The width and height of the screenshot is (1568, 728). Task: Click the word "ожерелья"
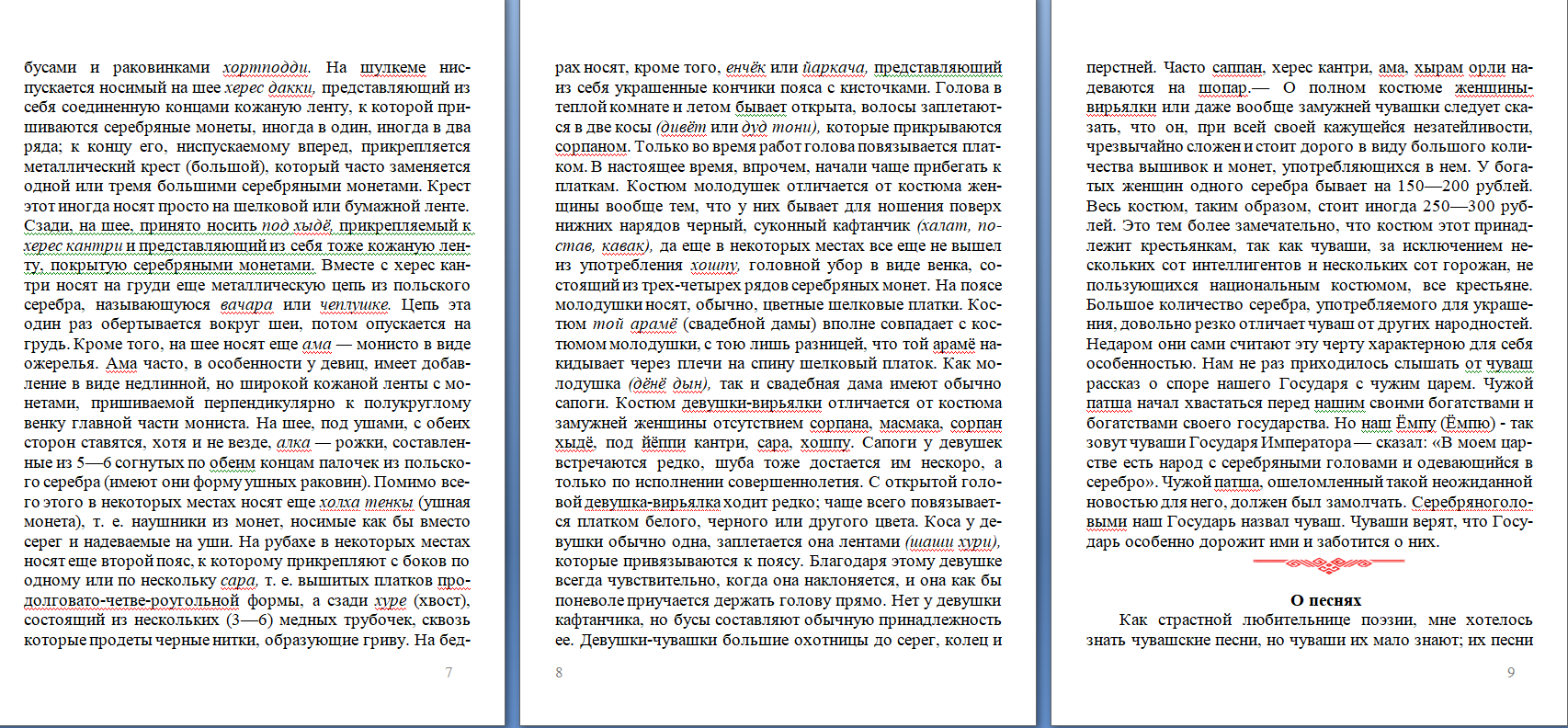[61, 363]
